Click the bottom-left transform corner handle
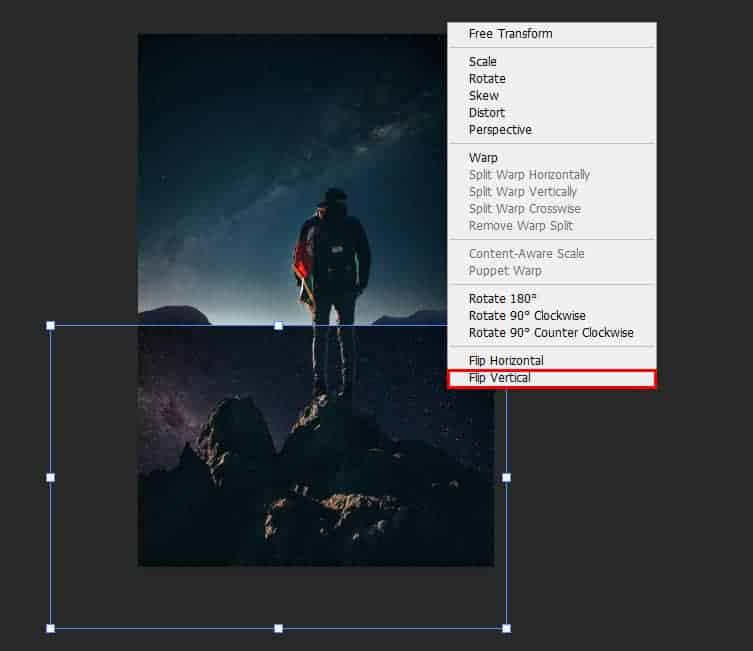The image size is (753, 651). click(x=50, y=629)
